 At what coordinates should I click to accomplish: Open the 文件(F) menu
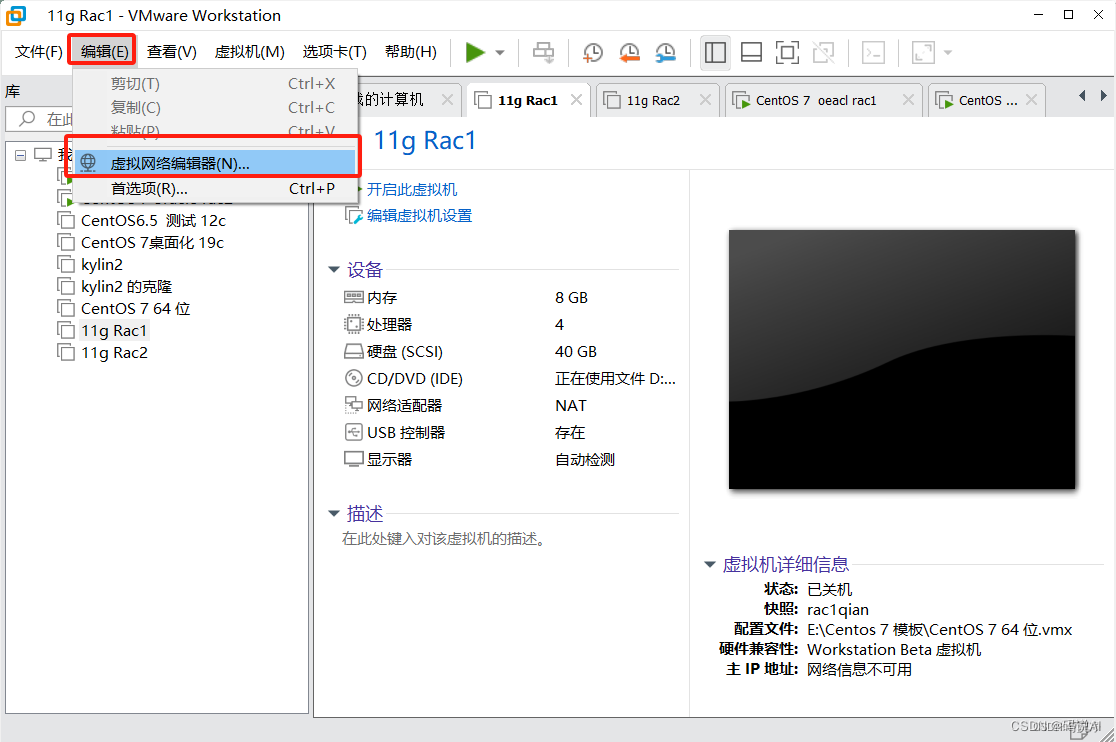point(38,52)
